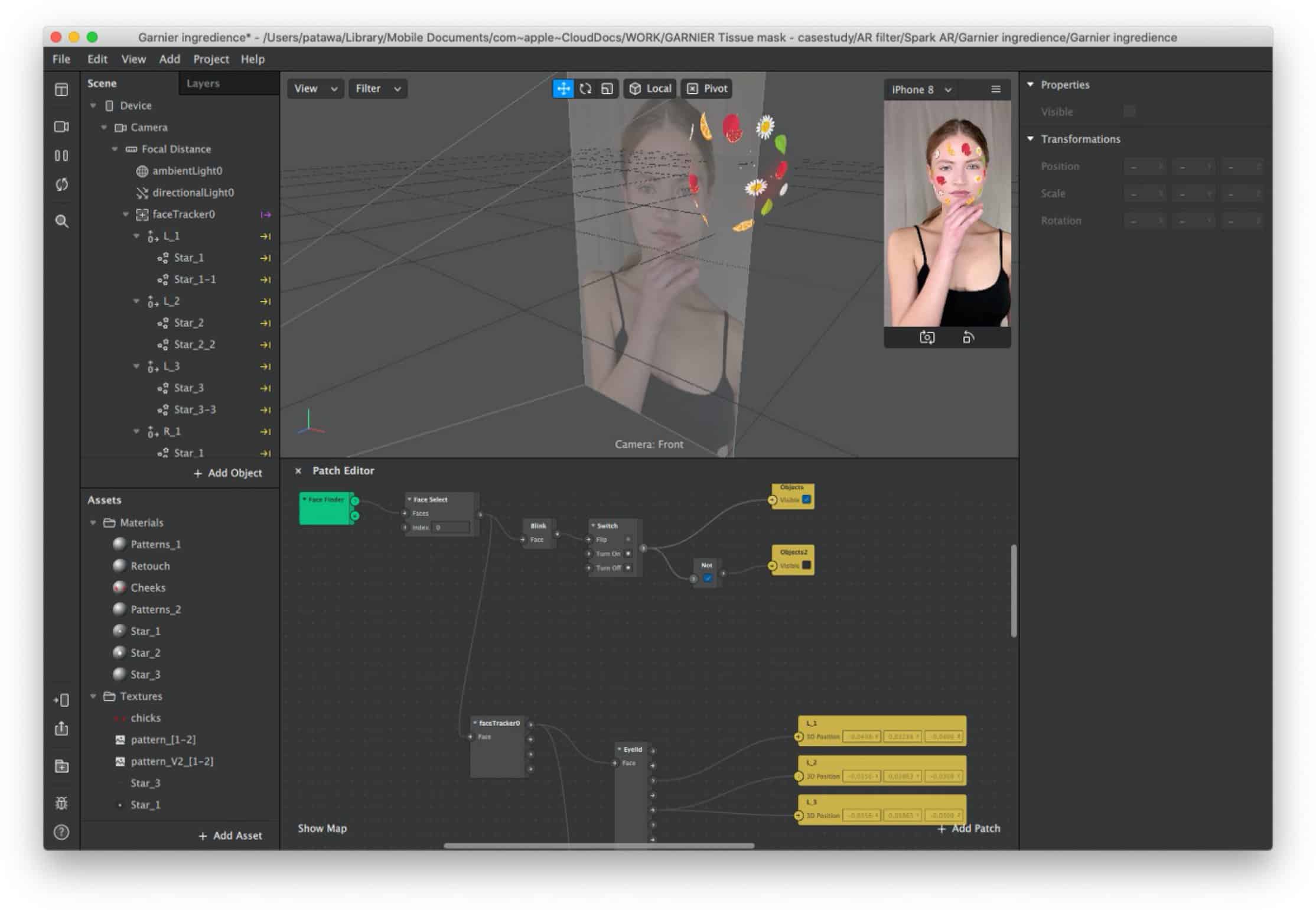Click Add Patch button
This screenshot has height=910, width=1316.
click(969, 829)
